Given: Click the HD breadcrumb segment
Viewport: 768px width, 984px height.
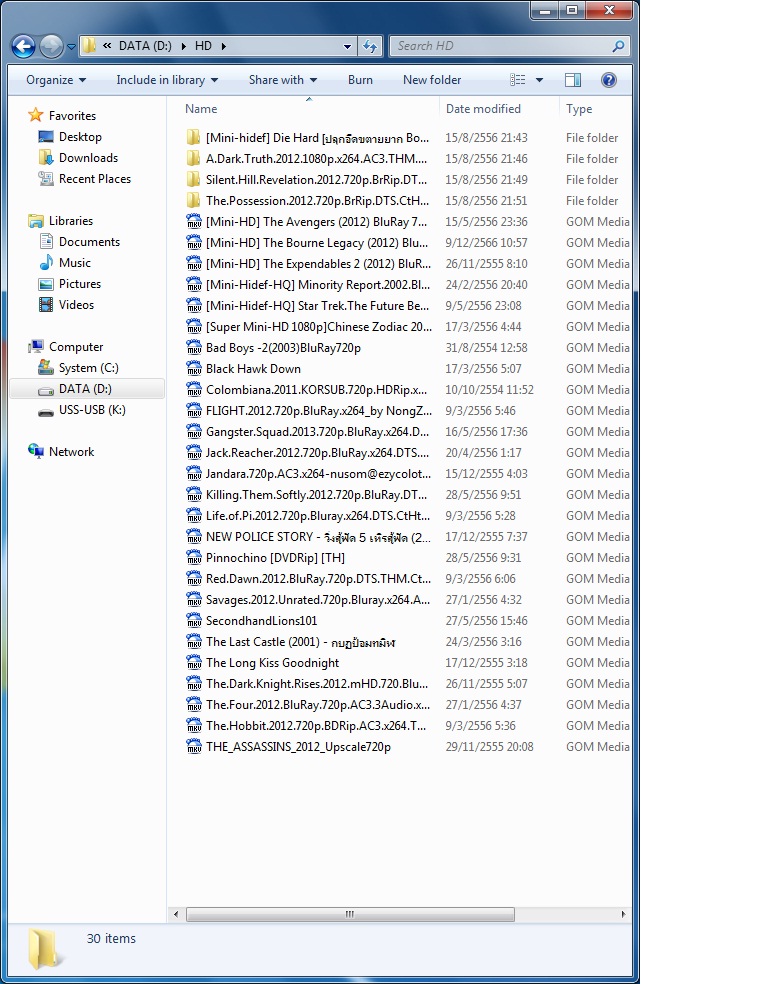Looking at the screenshot, I should point(203,46).
